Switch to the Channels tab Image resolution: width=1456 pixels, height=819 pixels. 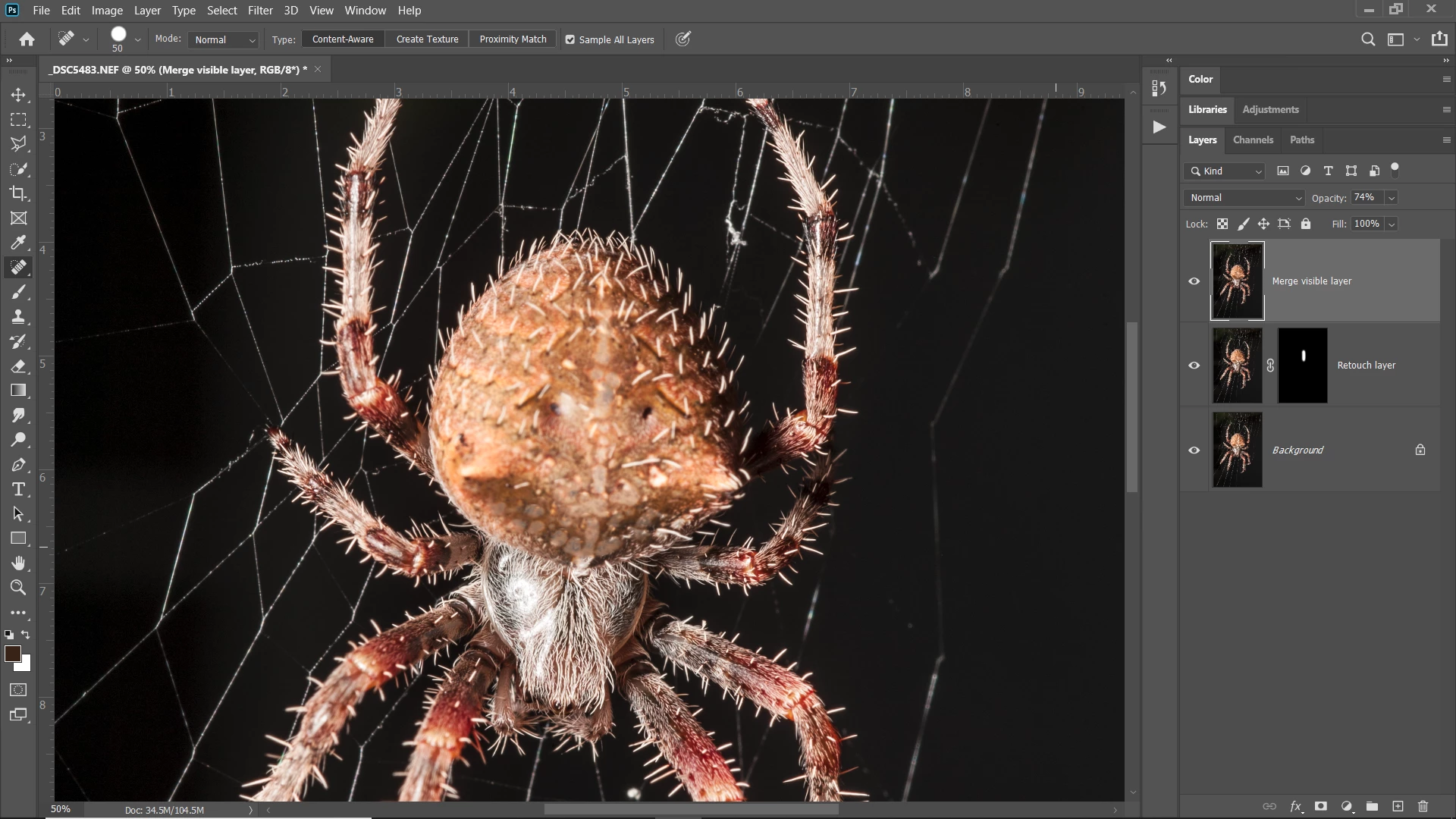coord(1253,140)
